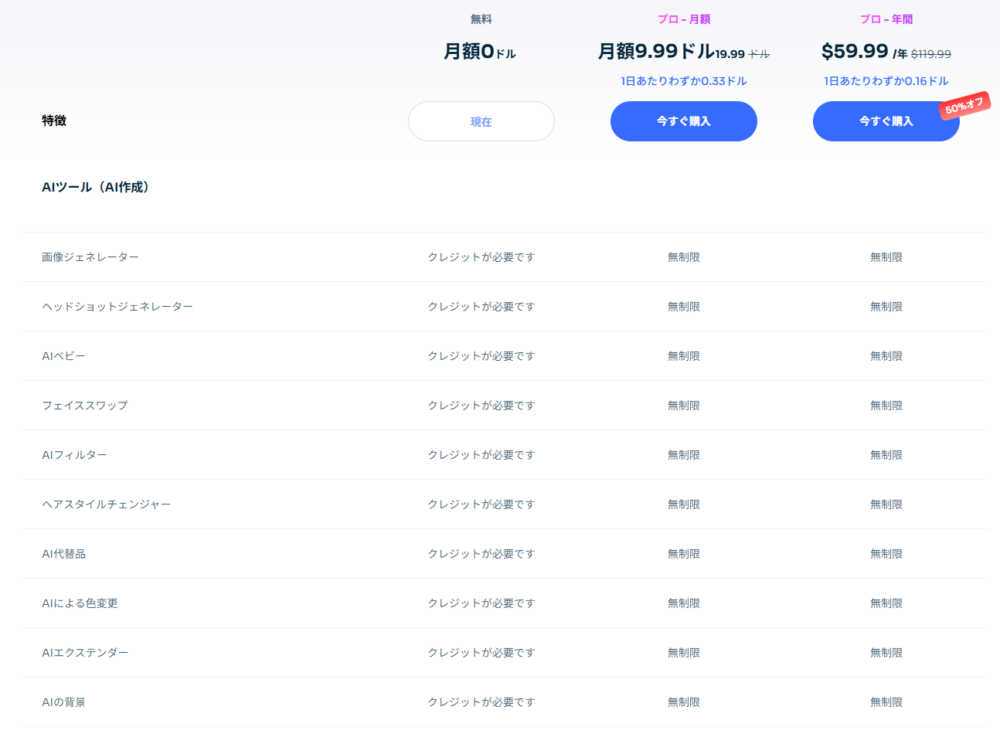
Task: Select the AIフィルター row label
Action: point(74,455)
